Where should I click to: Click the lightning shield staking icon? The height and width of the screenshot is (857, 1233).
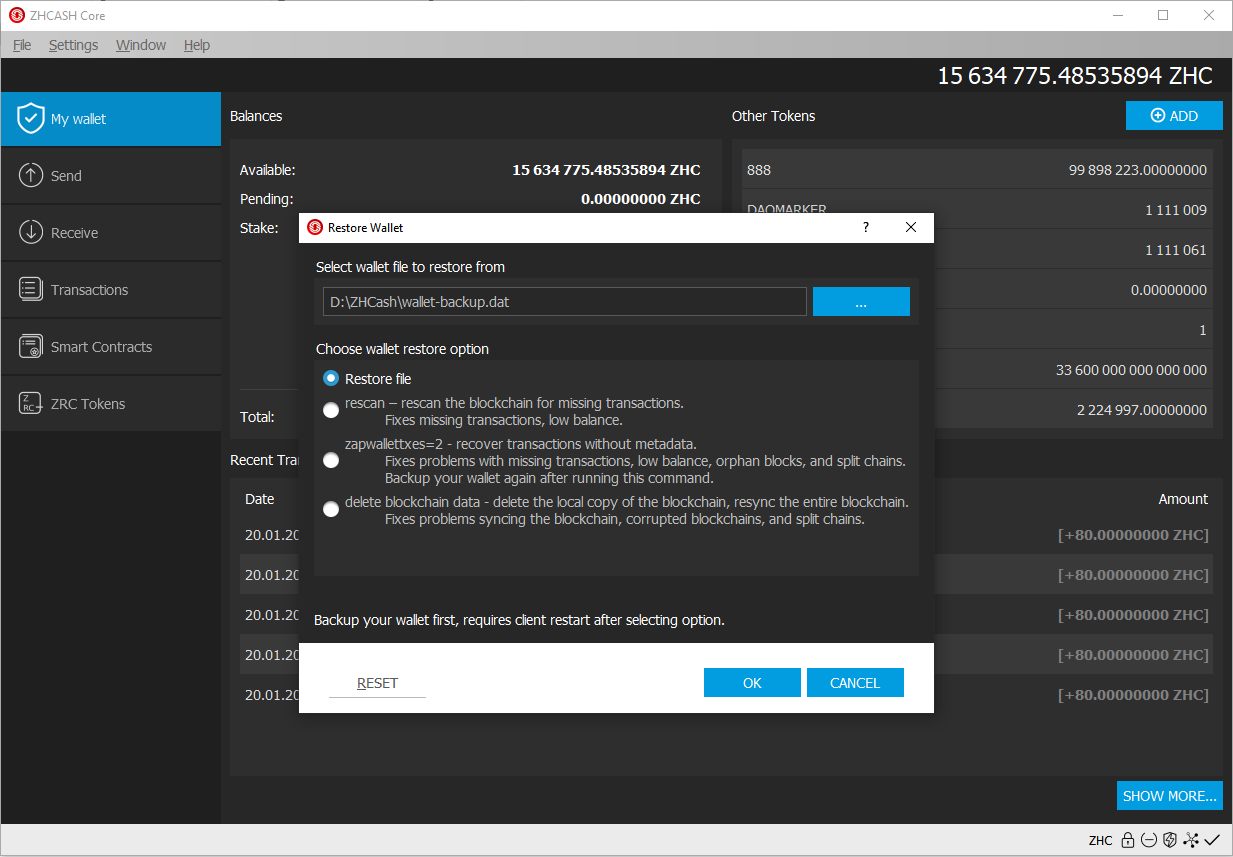pyautogui.click(x=1170, y=840)
